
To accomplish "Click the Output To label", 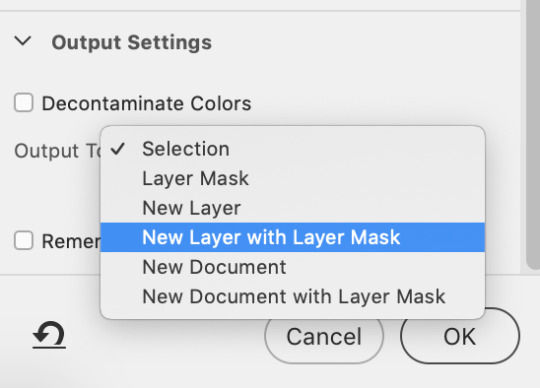I will click(x=57, y=151).
